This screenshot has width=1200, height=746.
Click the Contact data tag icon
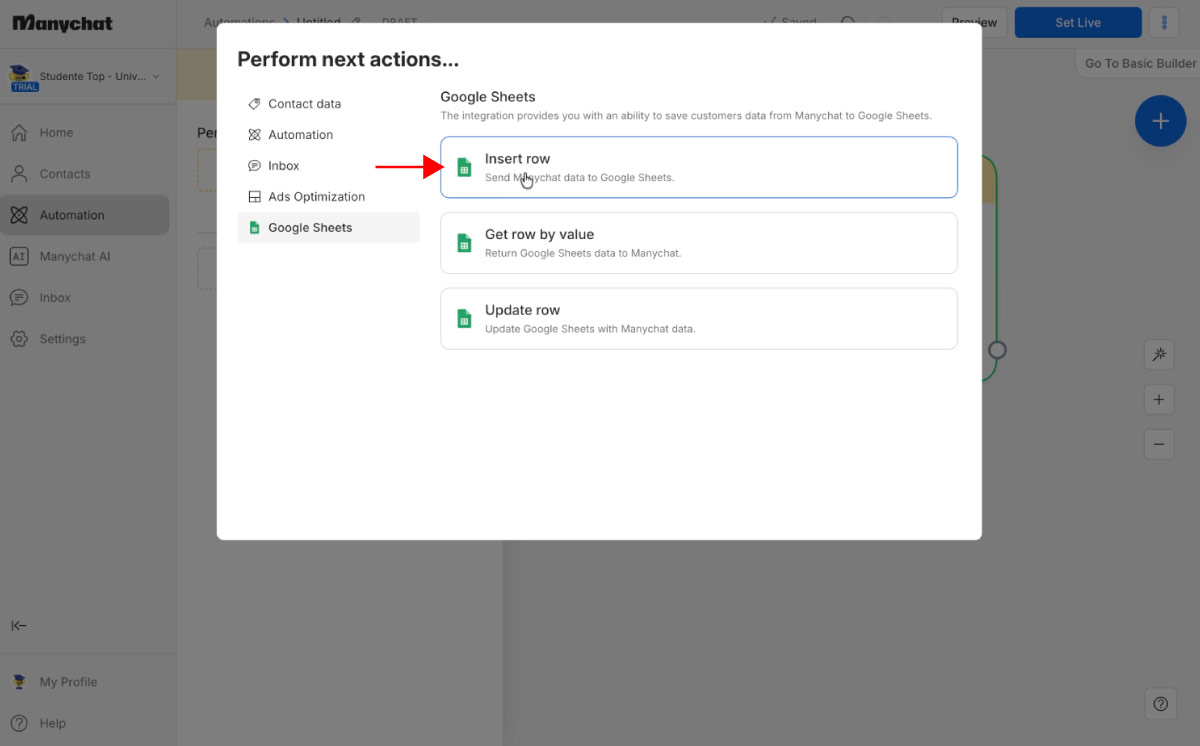tap(254, 104)
